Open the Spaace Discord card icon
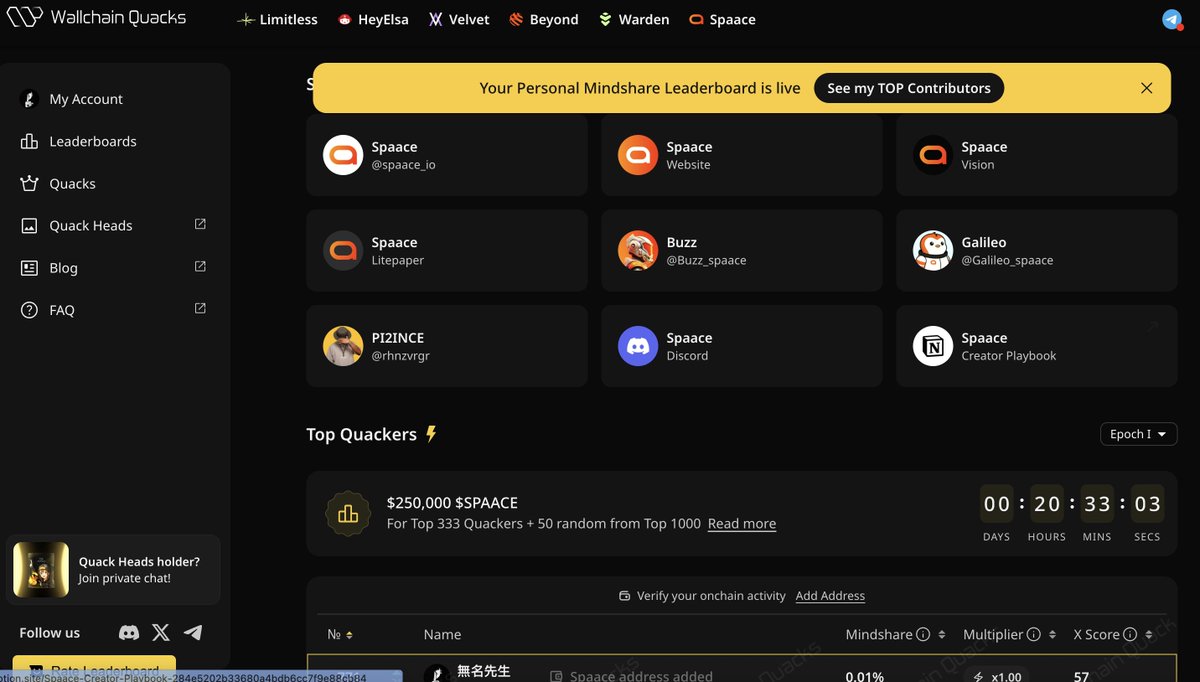The image size is (1200, 682). click(637, 346)
